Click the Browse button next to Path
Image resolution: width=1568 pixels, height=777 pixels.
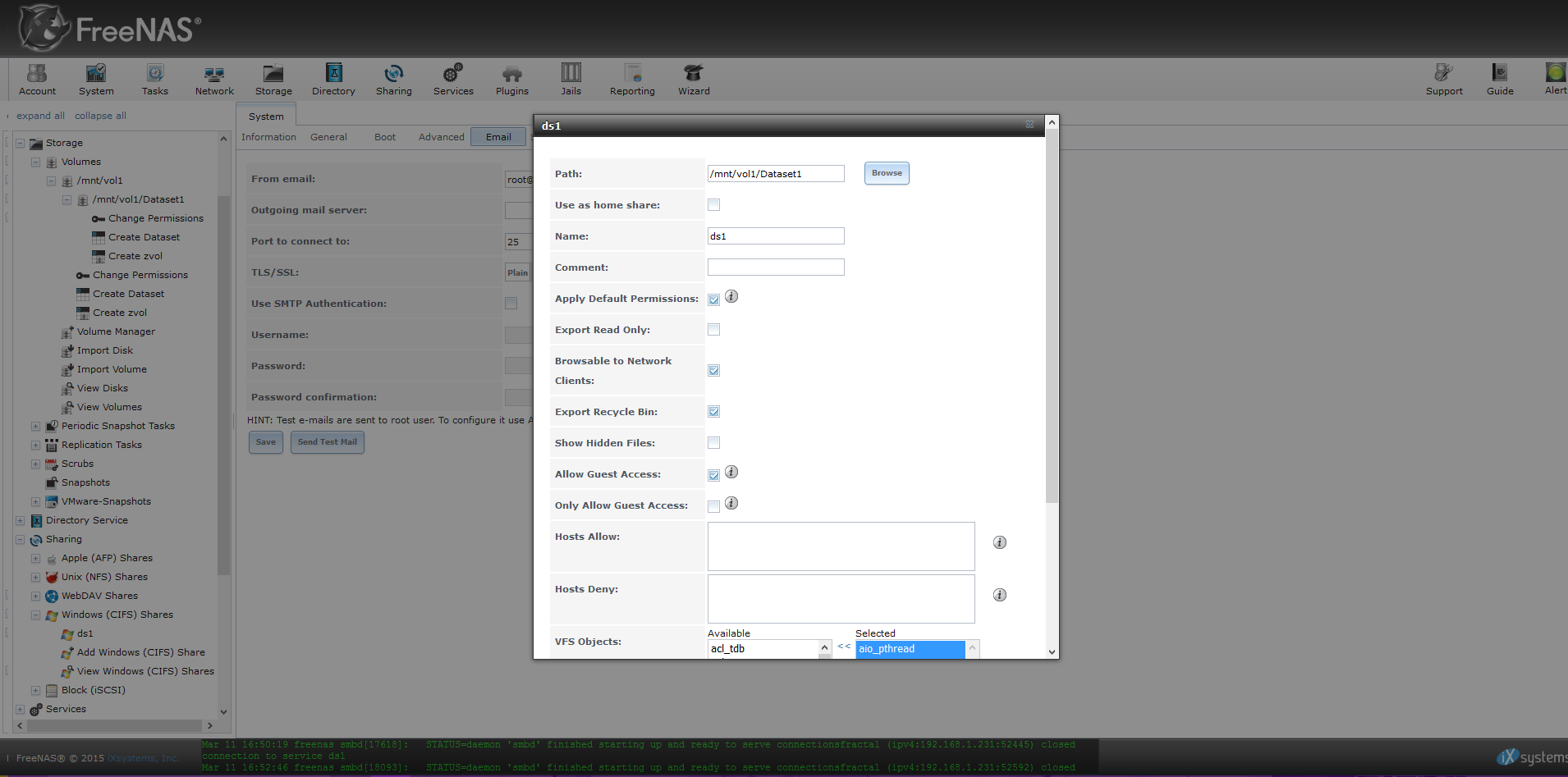click(x=887, y=173)
